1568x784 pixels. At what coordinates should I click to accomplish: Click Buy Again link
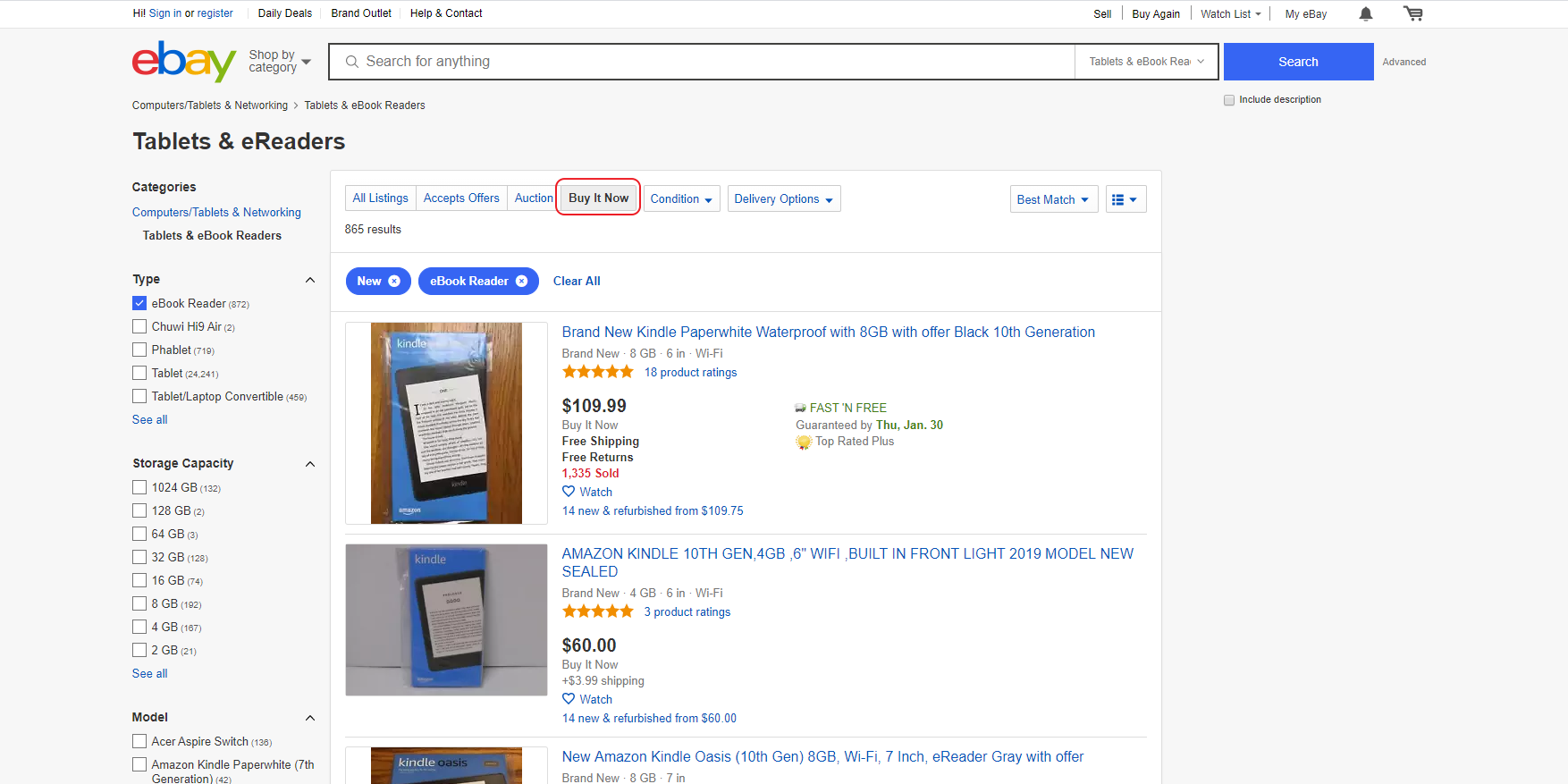point(1156,13)
